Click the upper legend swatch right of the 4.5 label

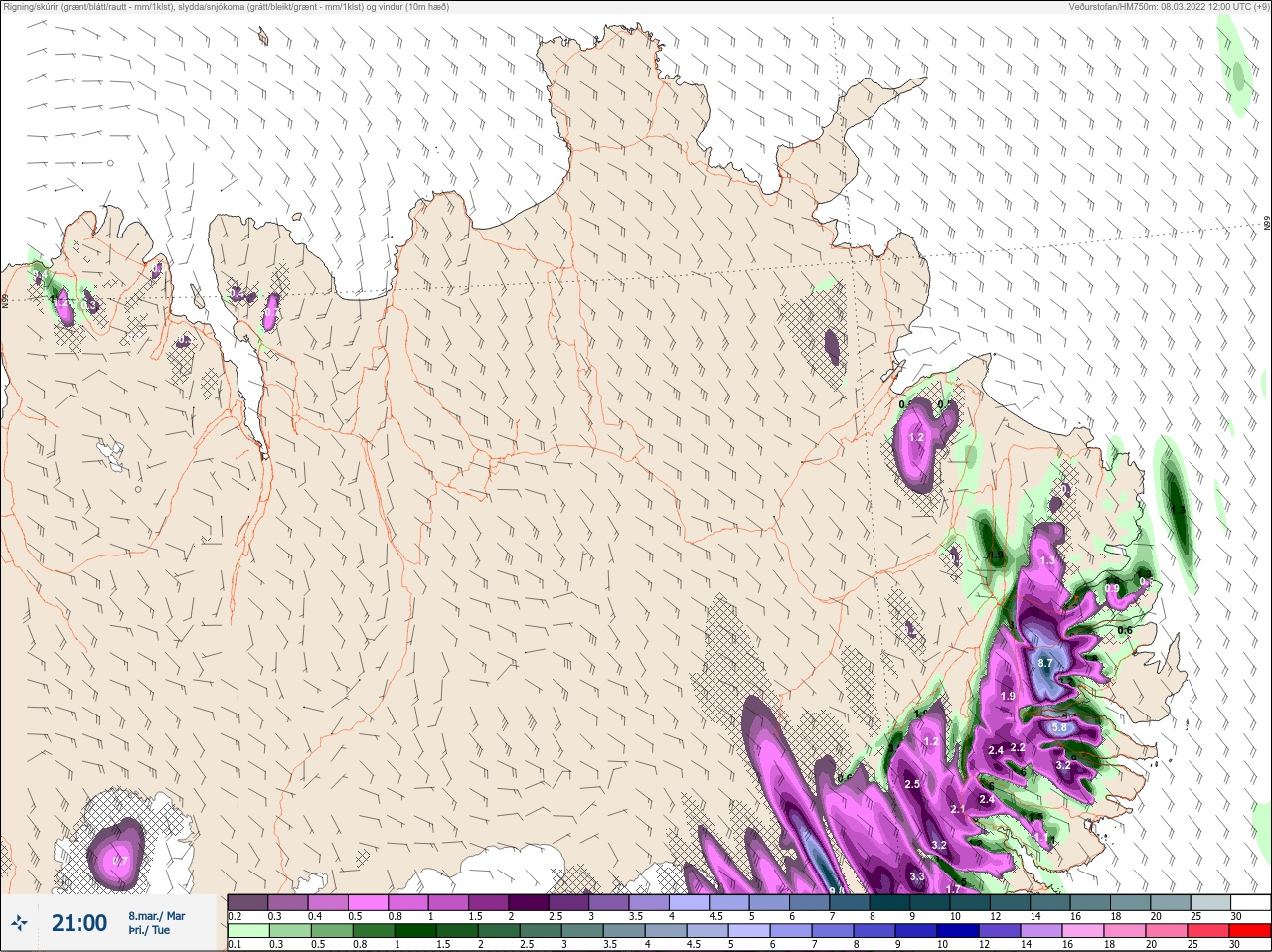coord(729,902)
